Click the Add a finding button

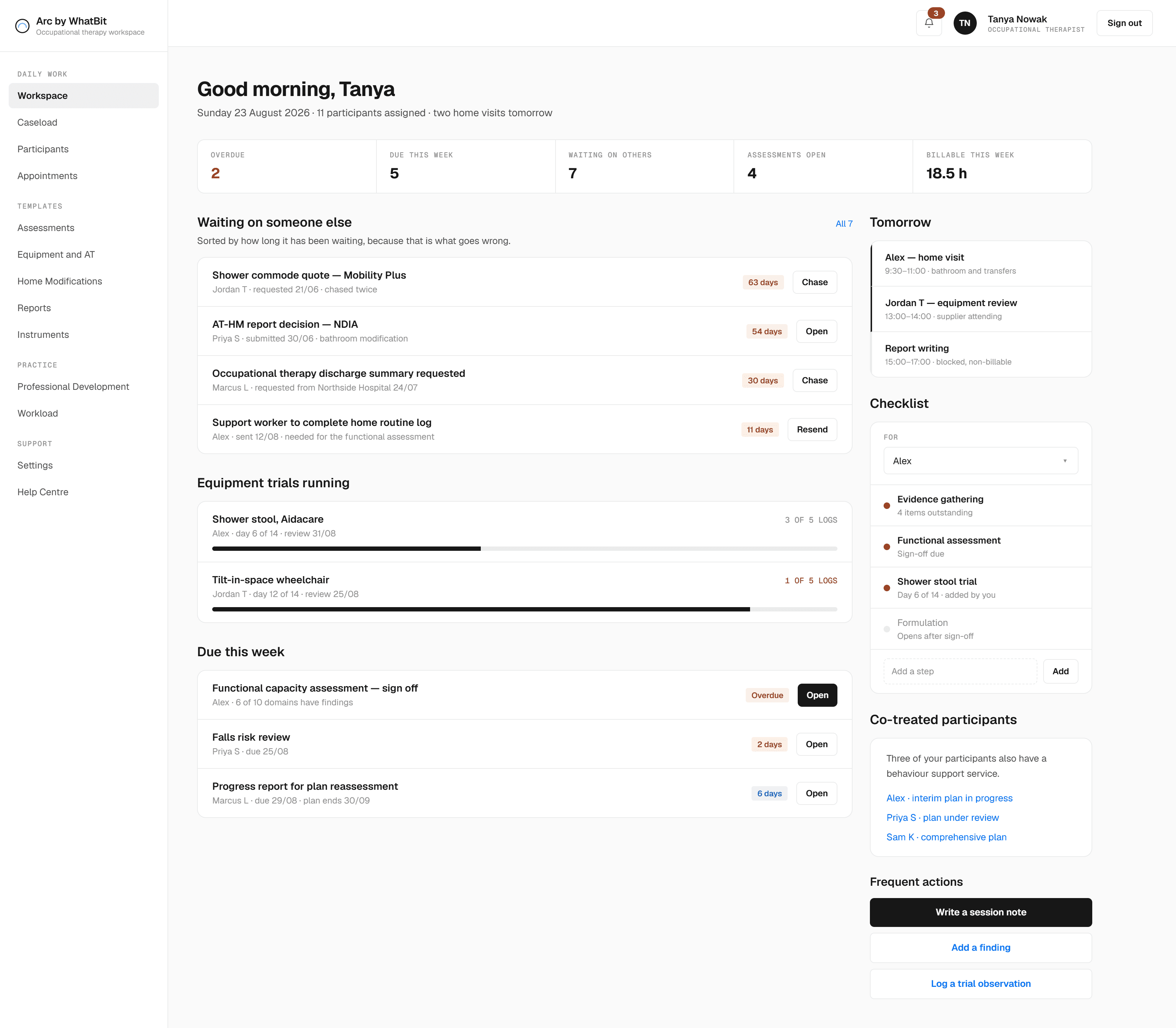pyautogui.click(x=980, y=948)
